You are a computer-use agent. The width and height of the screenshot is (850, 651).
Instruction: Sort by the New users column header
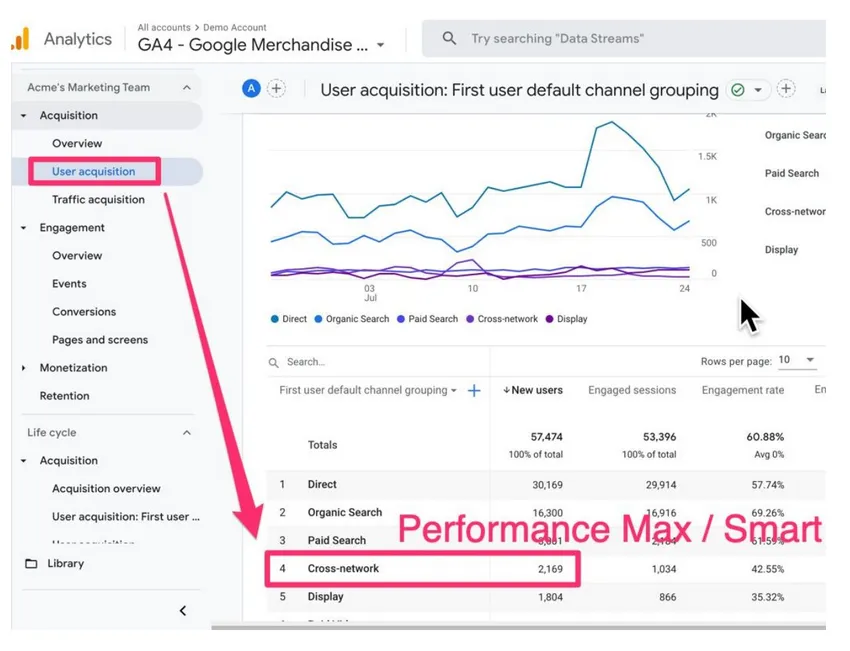pyautogui.click(x=533, y=390)
